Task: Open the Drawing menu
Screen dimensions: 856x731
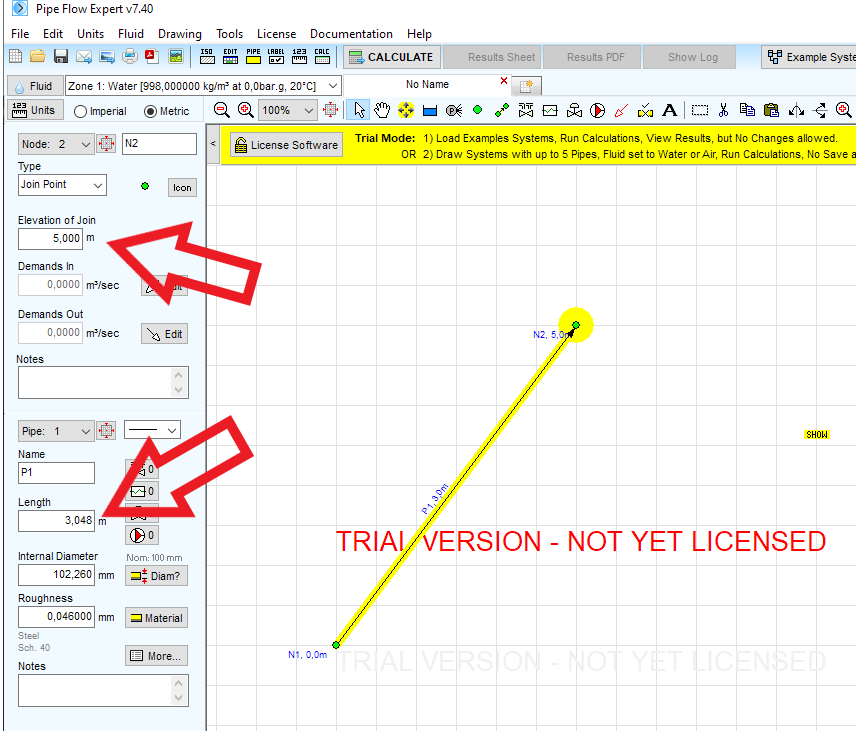Action: coord(180,34)
